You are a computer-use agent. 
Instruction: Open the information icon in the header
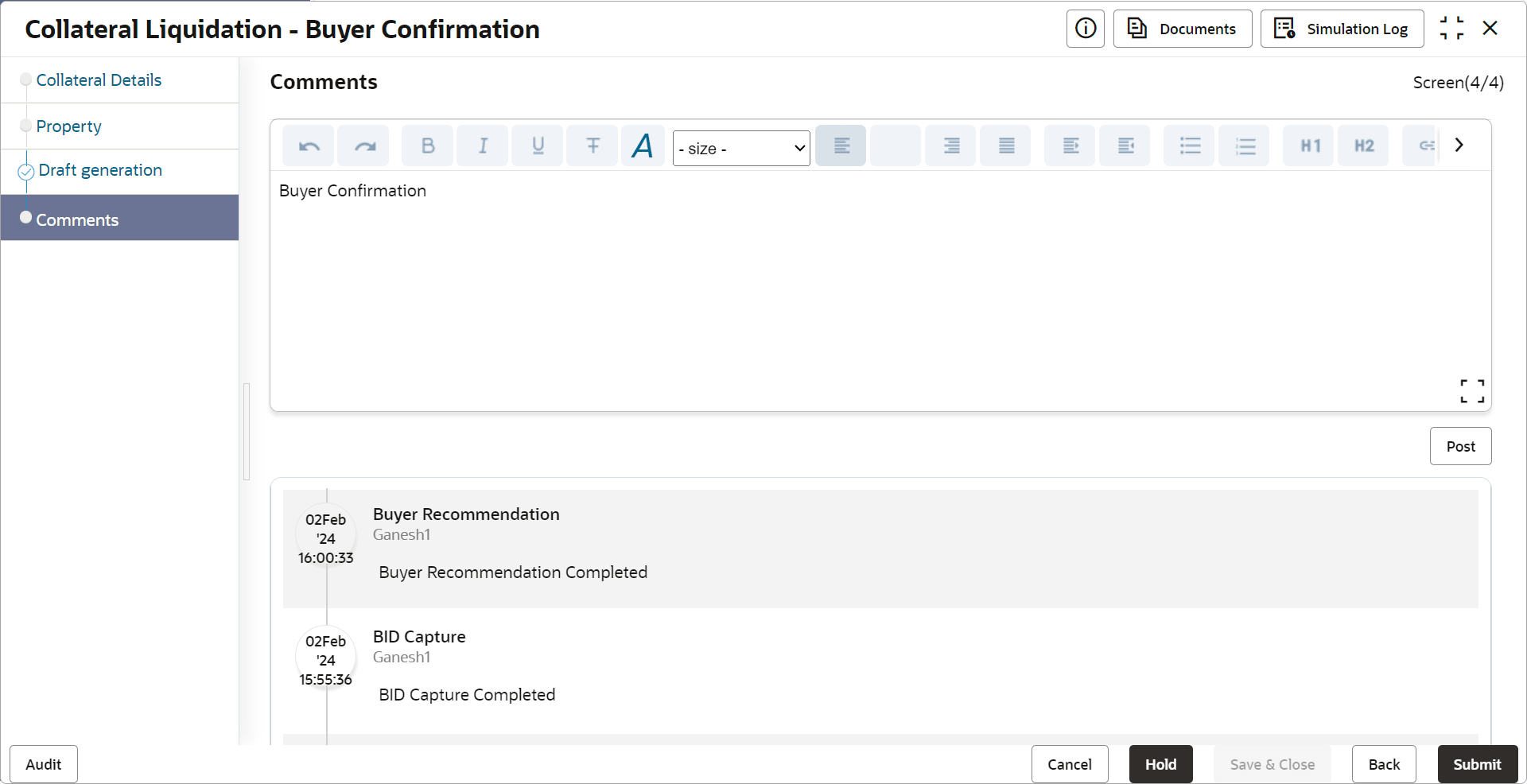(1085, 29)
